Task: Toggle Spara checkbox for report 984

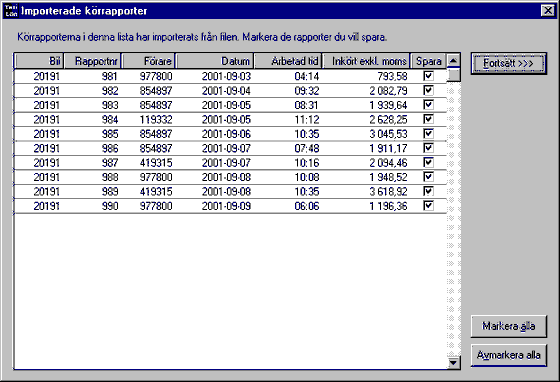Action: pos(428,119)
